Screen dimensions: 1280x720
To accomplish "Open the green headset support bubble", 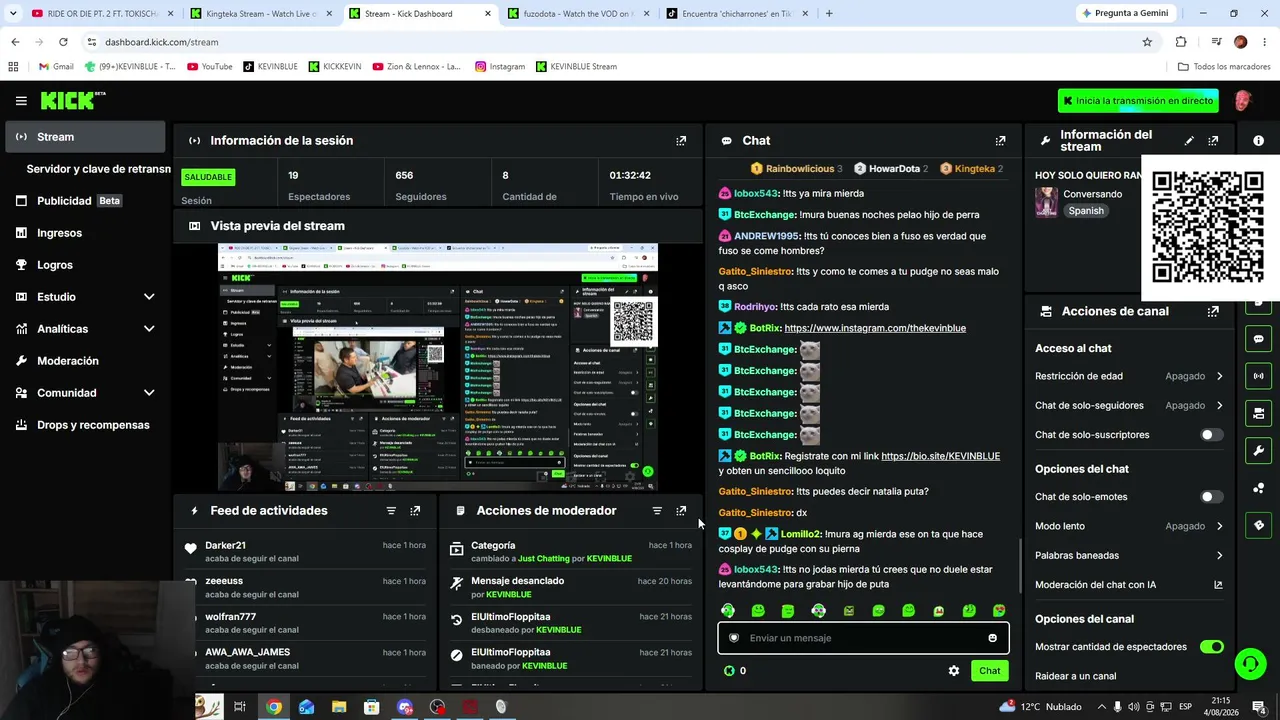I will [x=1249, y=664].
